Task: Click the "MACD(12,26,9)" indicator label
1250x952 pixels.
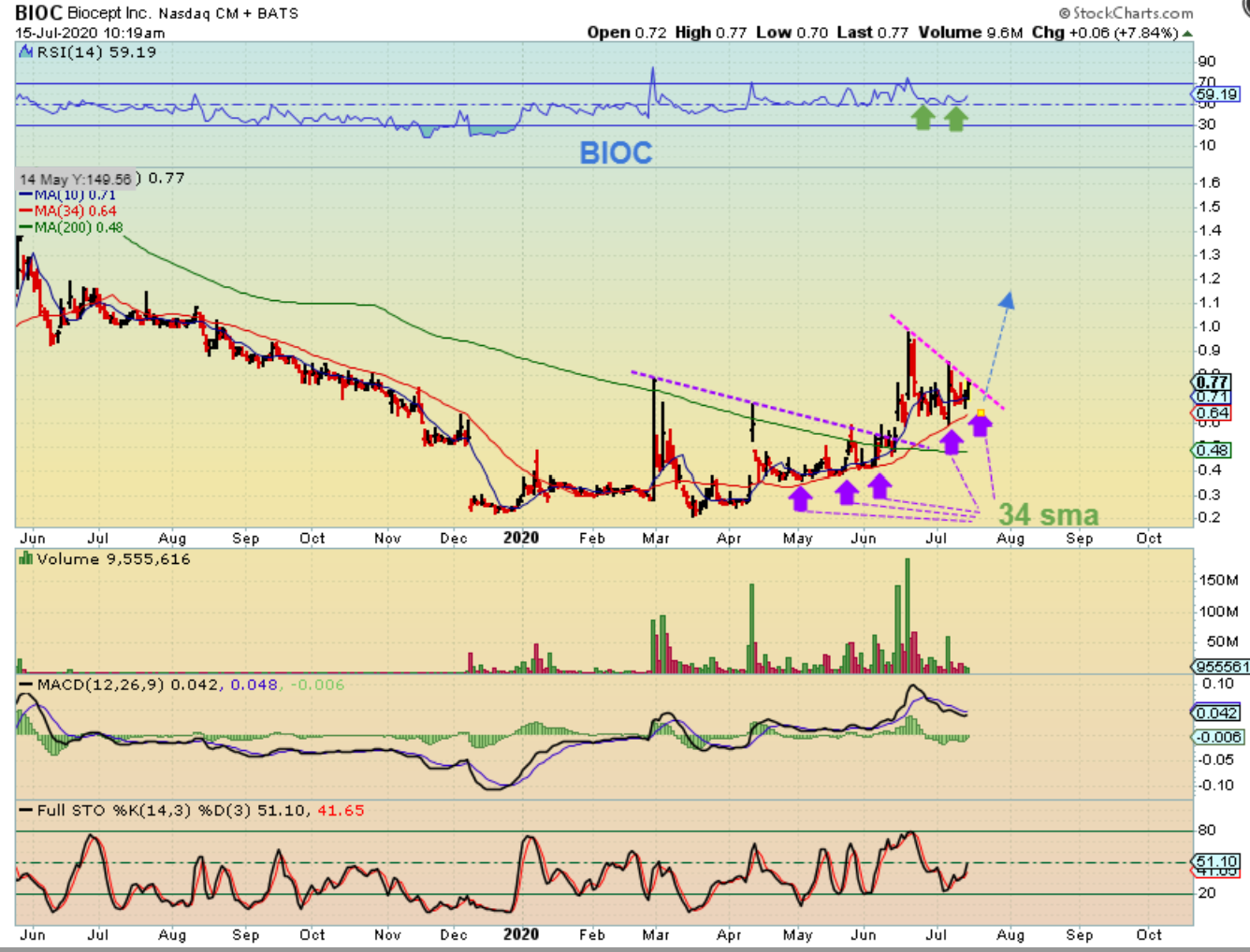Action: (100, 685)
